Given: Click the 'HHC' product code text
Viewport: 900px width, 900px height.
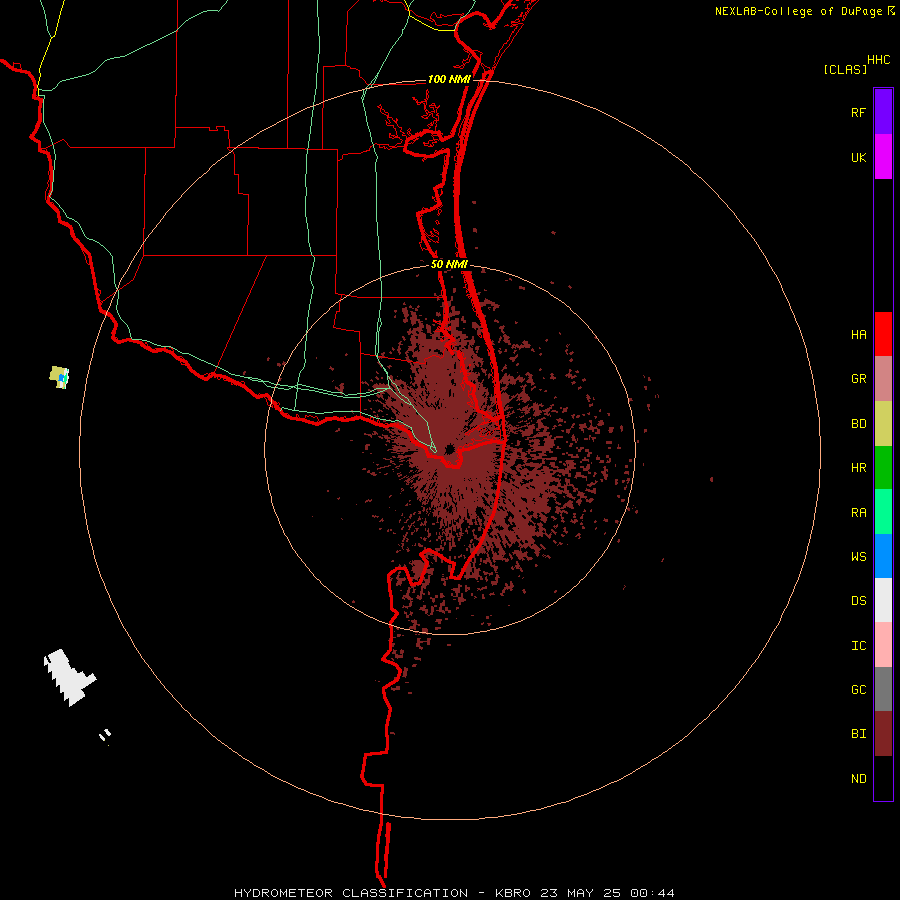Looking at the screenshot, I should click(878, 60).
